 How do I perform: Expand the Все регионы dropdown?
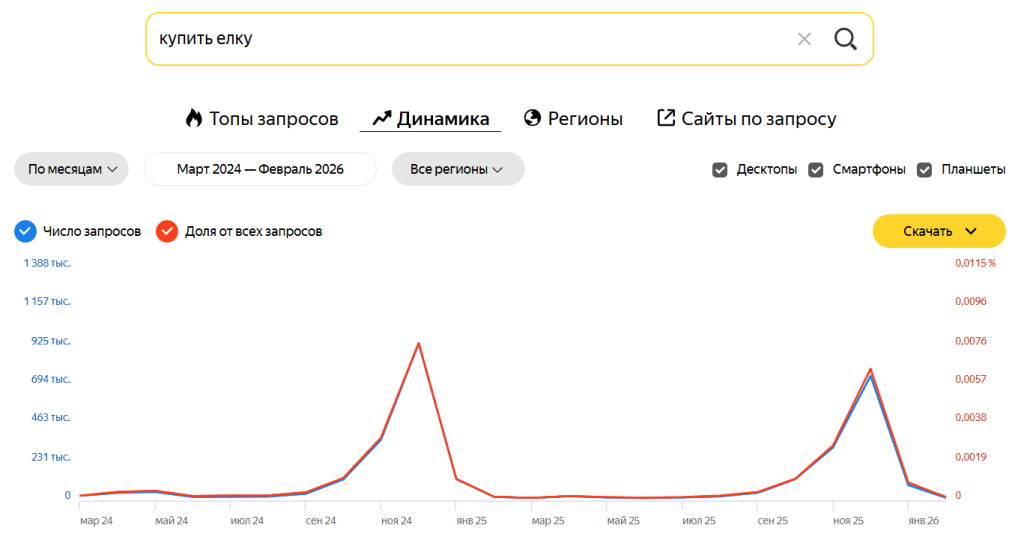pos(457,169)
